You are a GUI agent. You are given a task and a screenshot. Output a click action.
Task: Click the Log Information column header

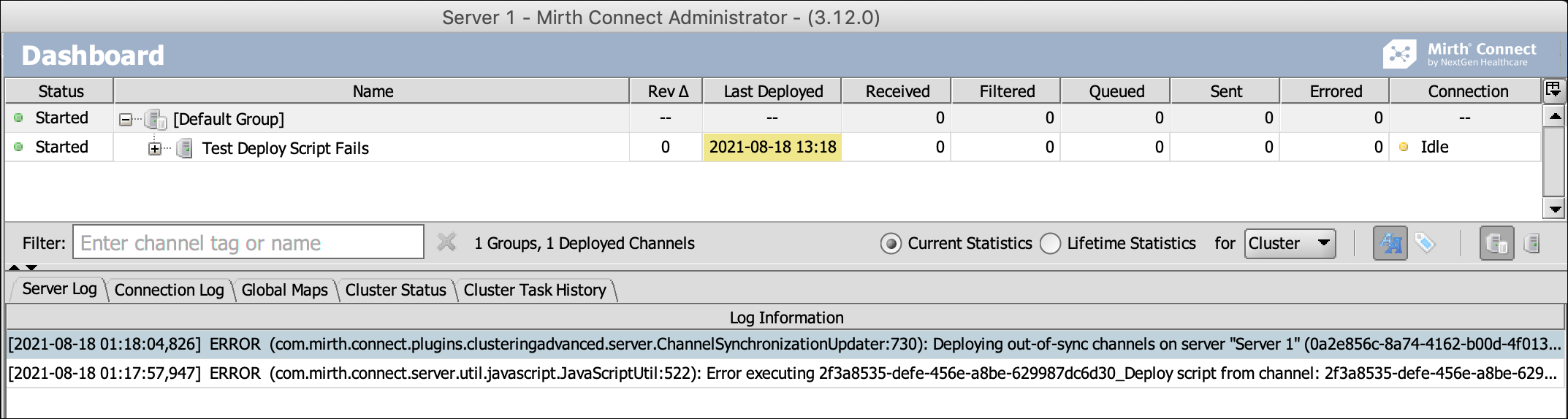pos(785,317)
